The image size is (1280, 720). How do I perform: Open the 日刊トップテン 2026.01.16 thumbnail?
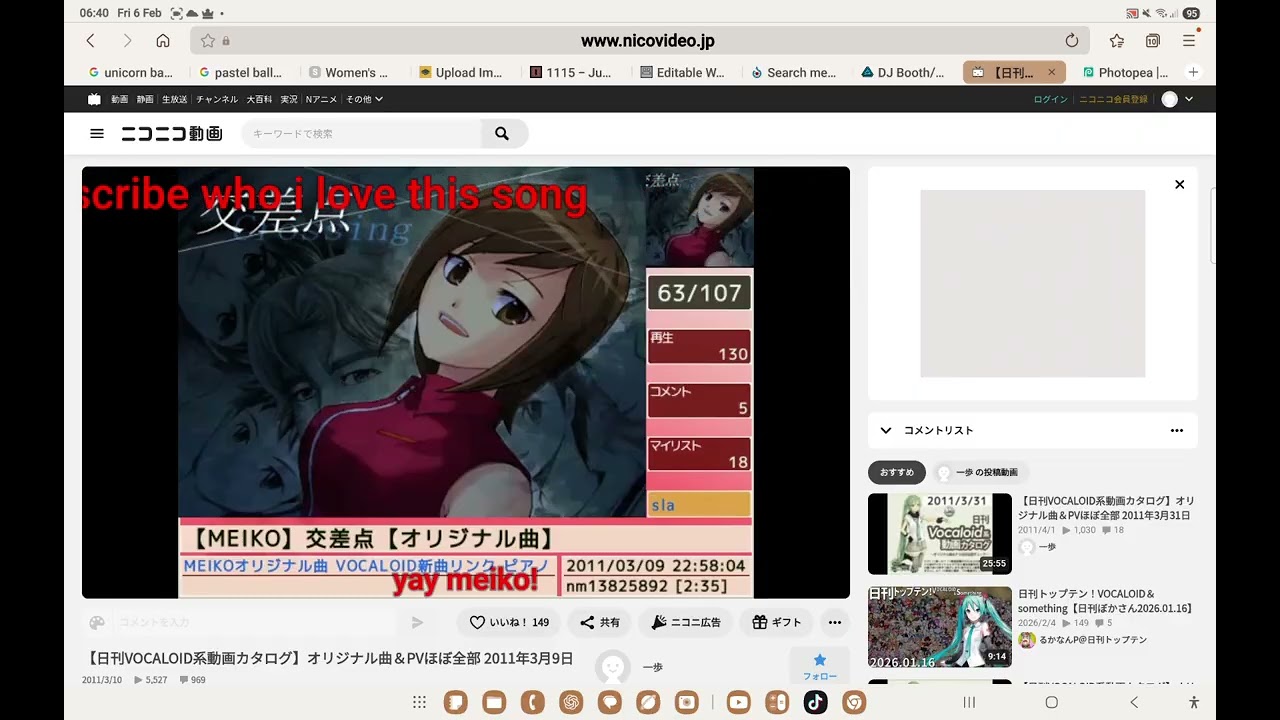[x=940, y=627]
